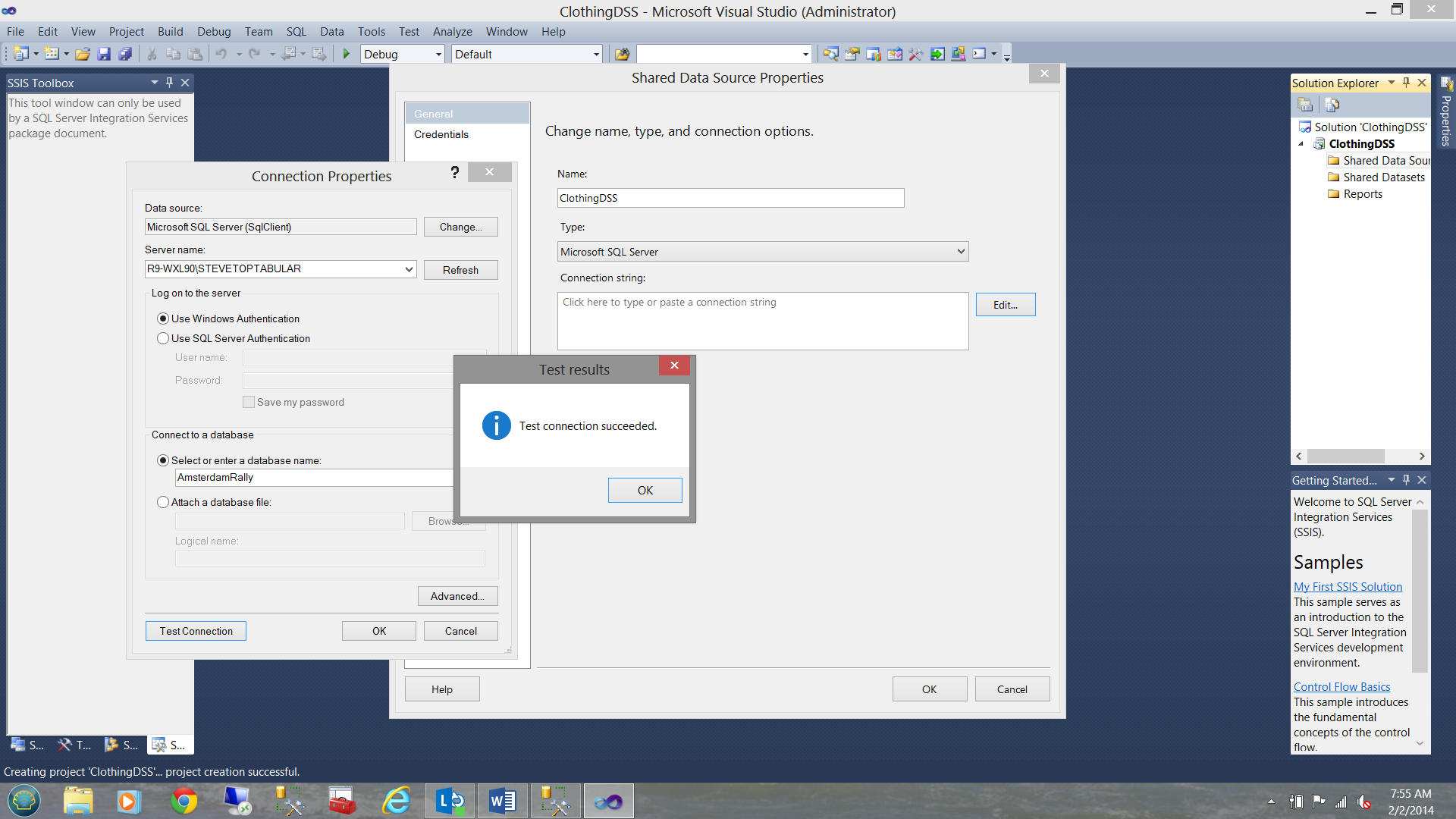This screenshot has width=1456, height=819.
Task: Open the Server name dropdown
Action: coord(409,269)
